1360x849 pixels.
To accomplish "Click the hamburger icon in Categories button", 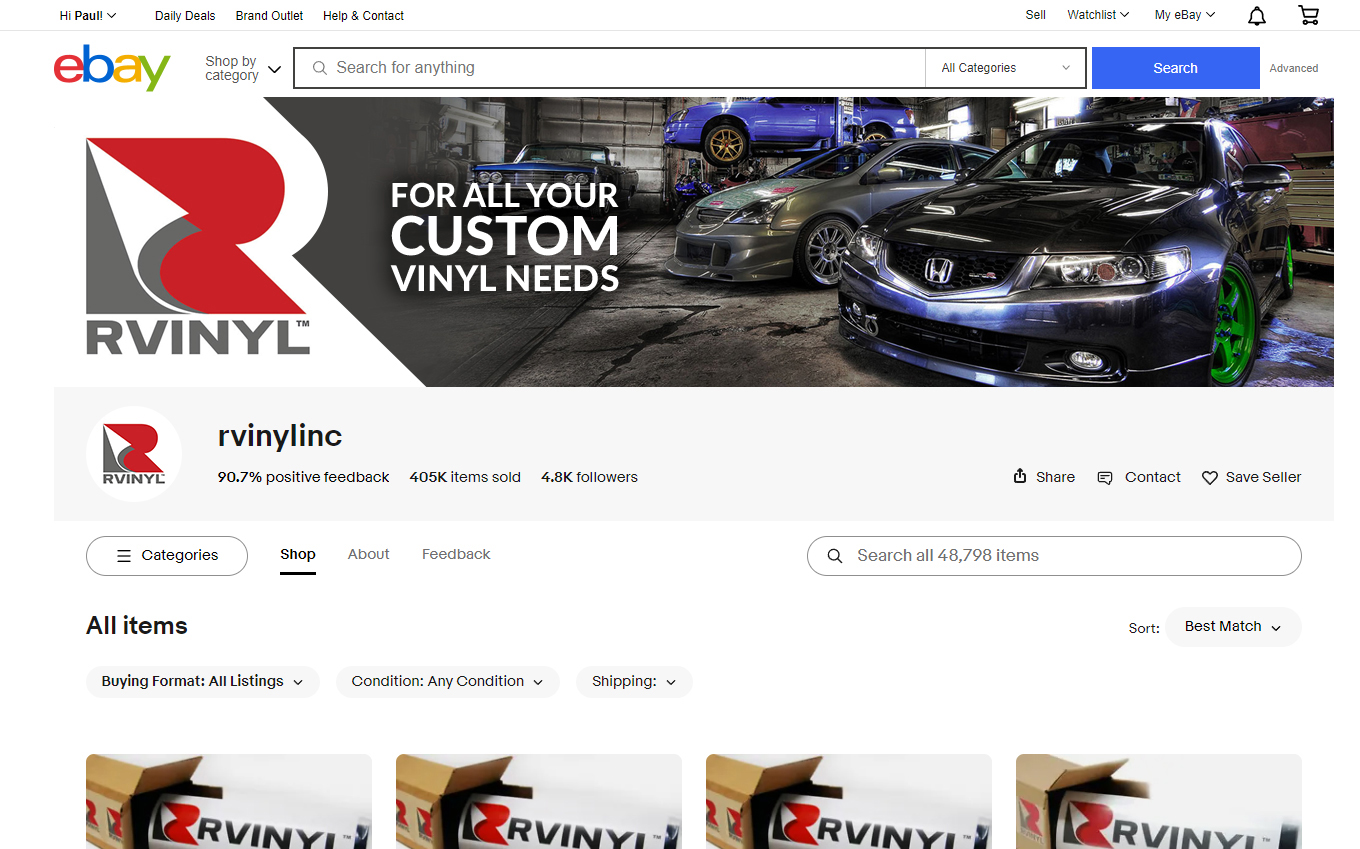I will [x=124, y=556].
